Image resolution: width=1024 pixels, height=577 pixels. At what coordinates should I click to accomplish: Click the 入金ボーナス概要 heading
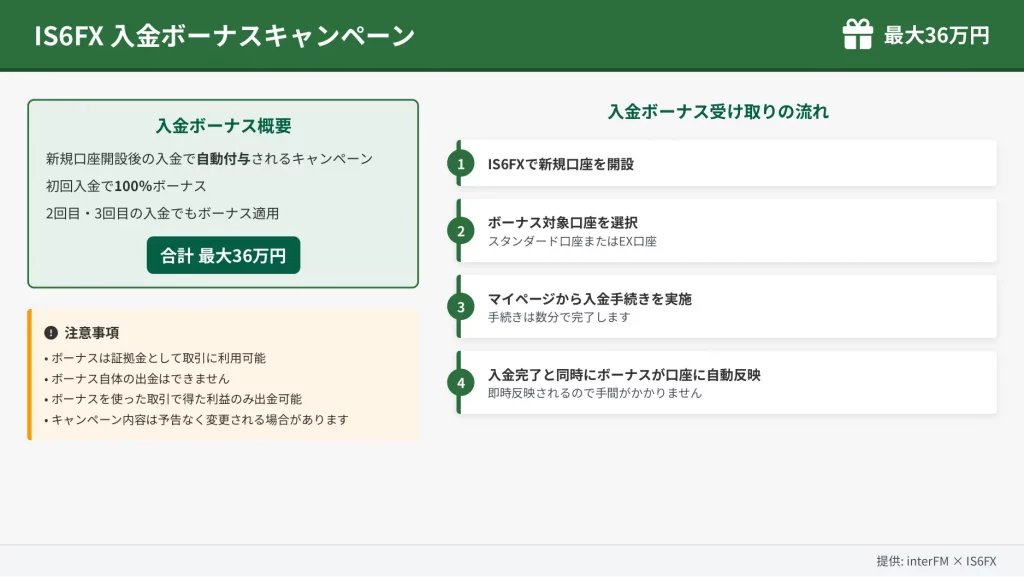point(223,126)
